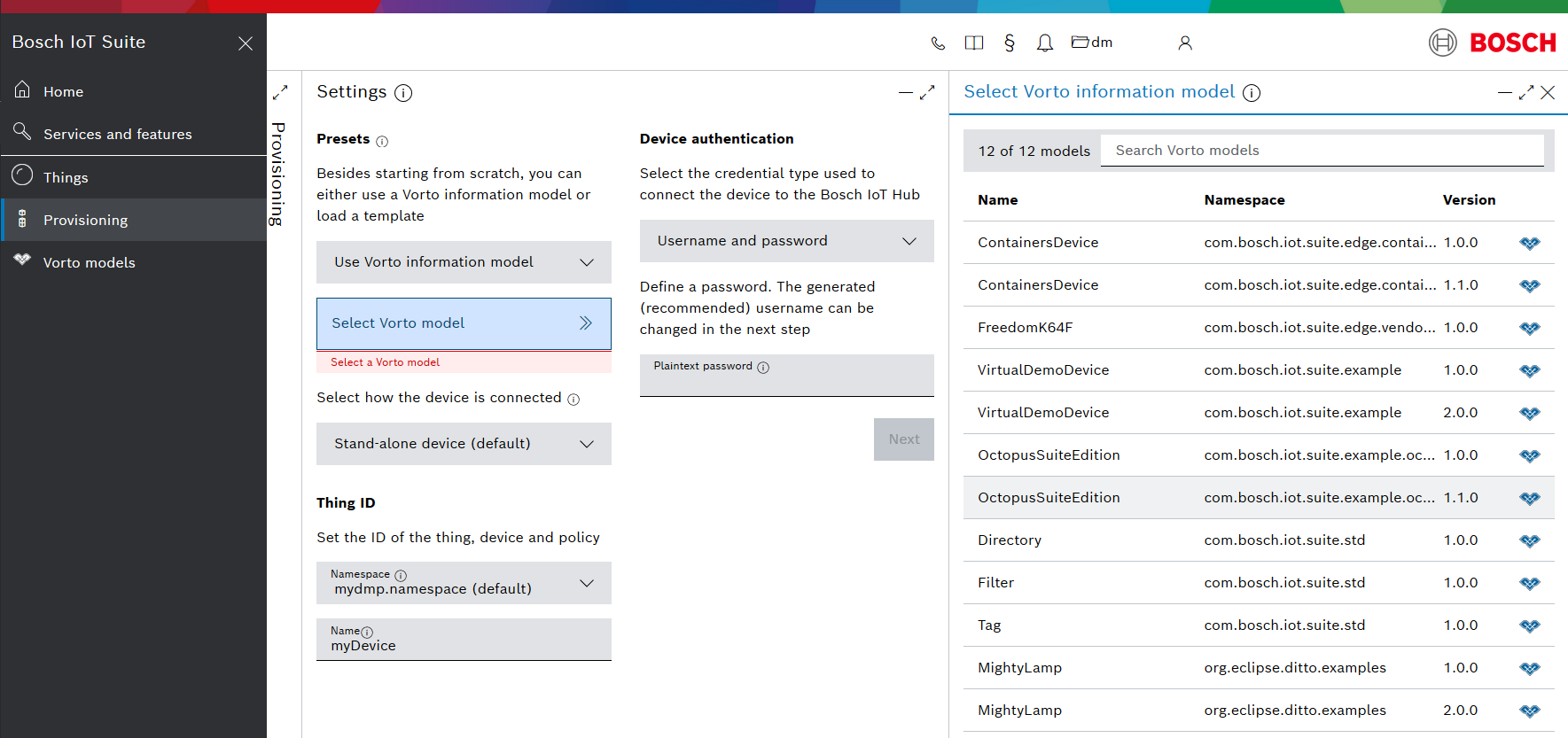Show info for Settings heading
The image size is (1568, 738).
click(403, 93)
